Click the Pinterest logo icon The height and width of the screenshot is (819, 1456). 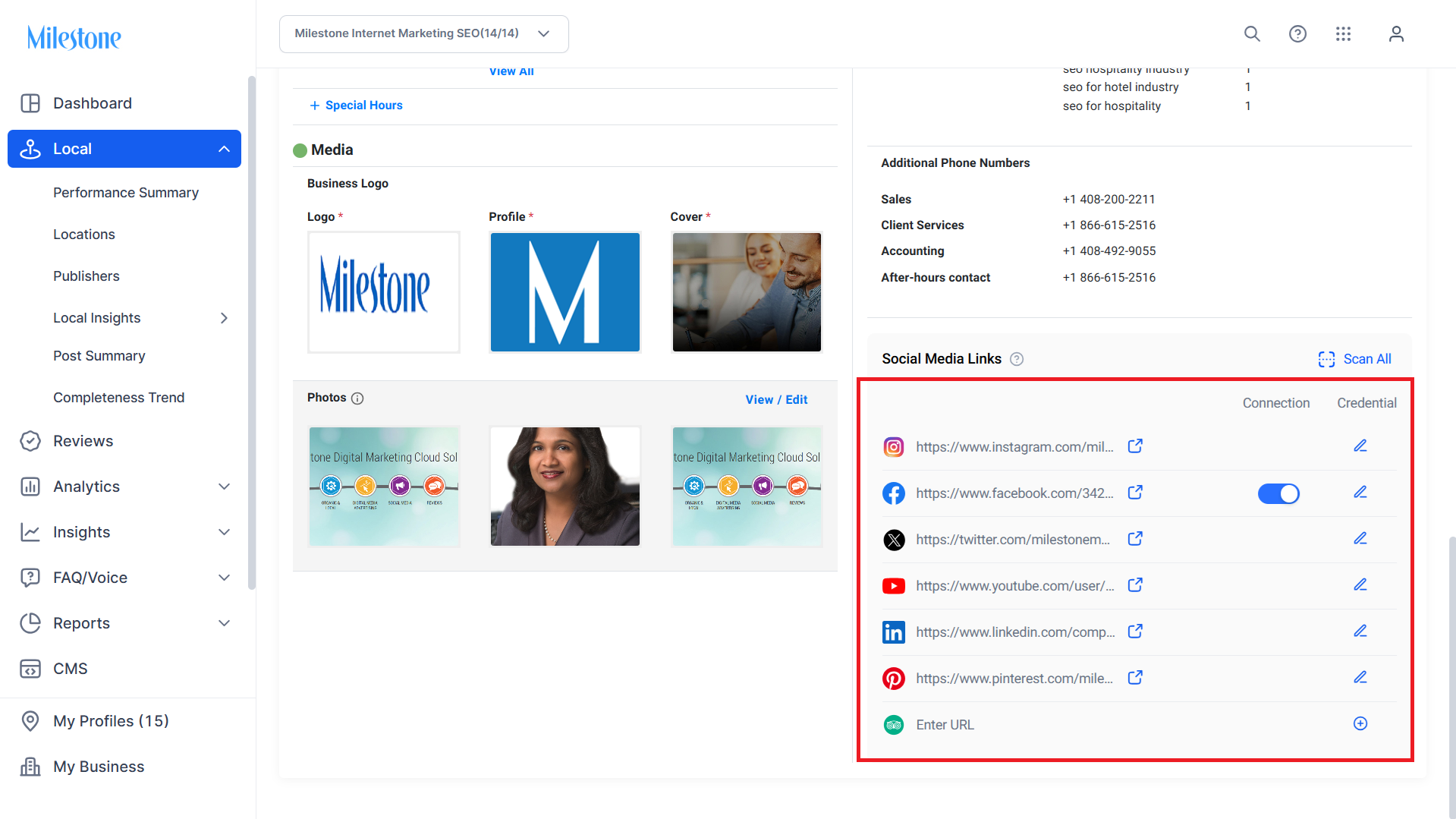894,679
